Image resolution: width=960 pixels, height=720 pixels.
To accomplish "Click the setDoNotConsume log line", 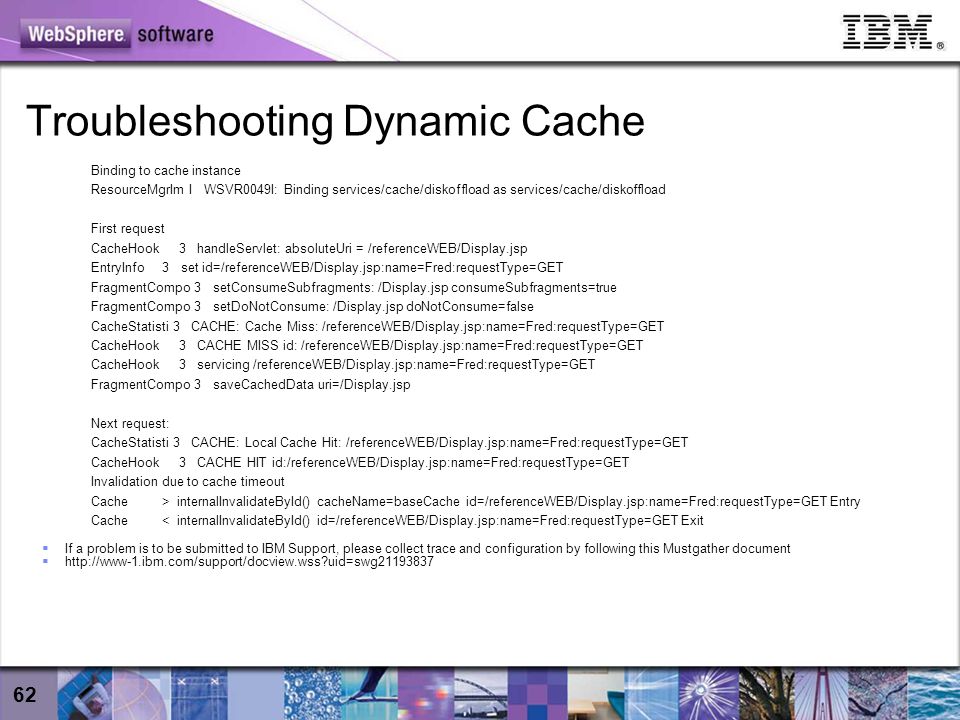I will pyautogui.click(x=312, y=307).
